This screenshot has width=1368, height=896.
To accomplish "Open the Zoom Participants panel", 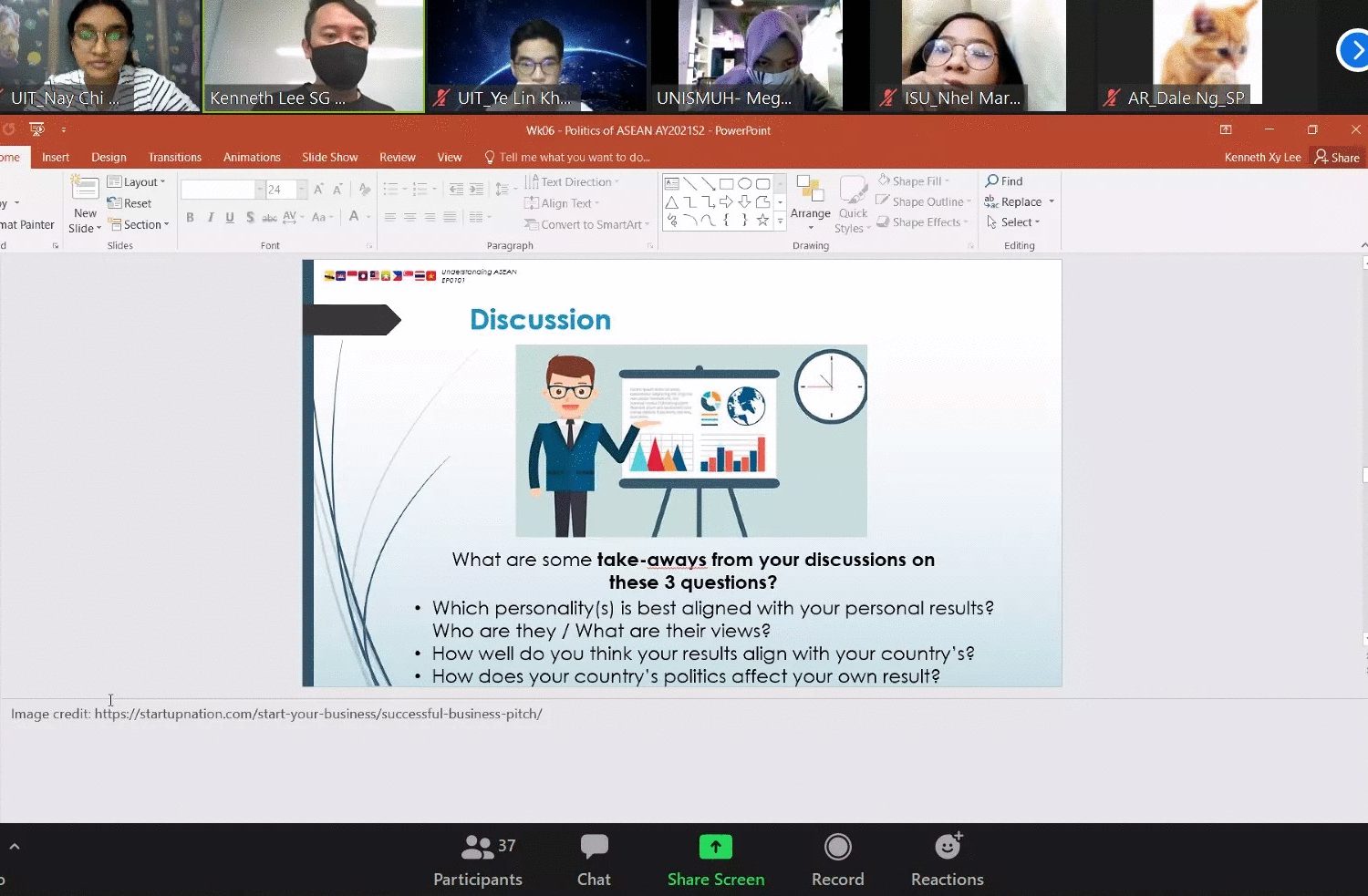I will (477, 860).
